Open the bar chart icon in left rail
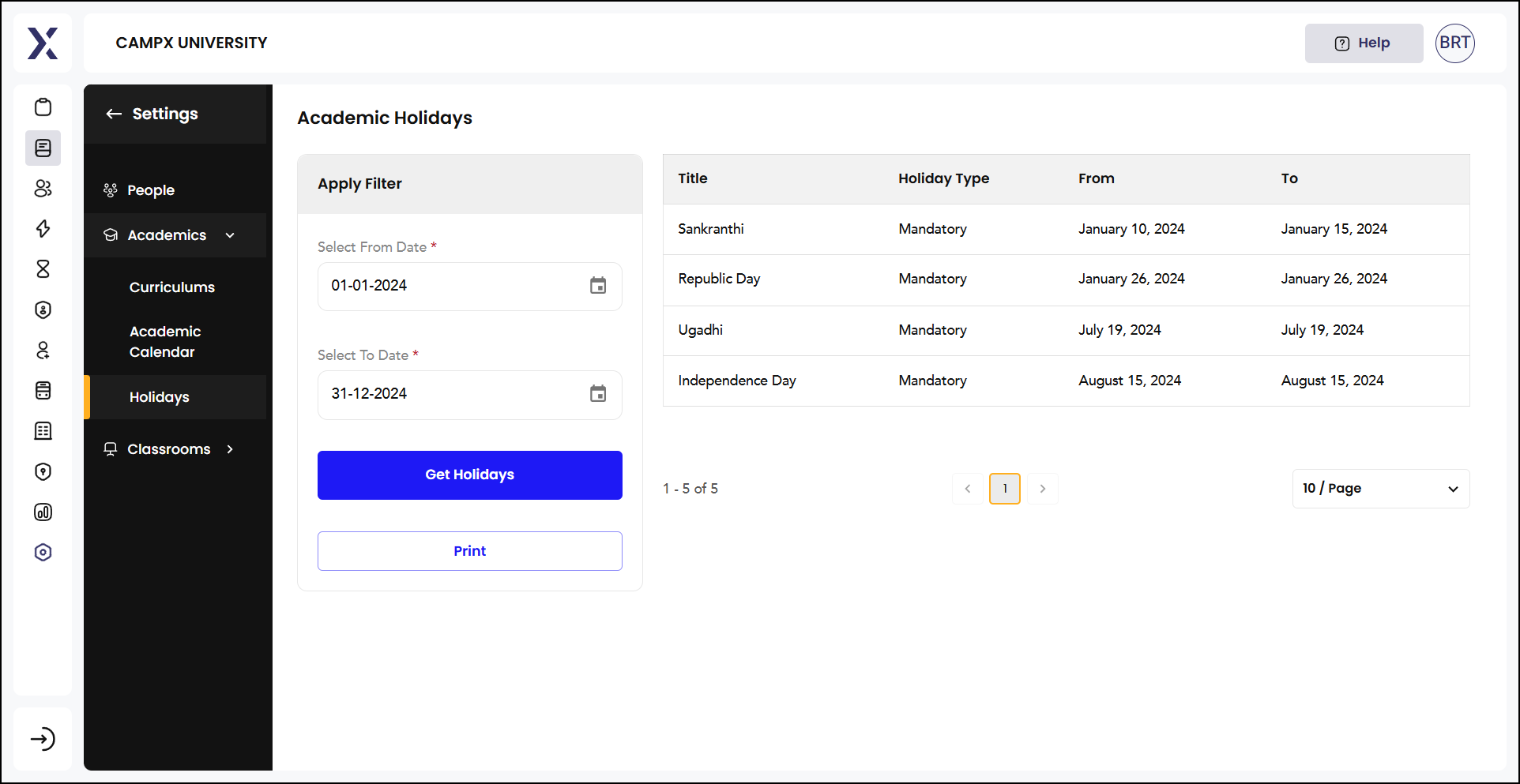 pos(43,512)
